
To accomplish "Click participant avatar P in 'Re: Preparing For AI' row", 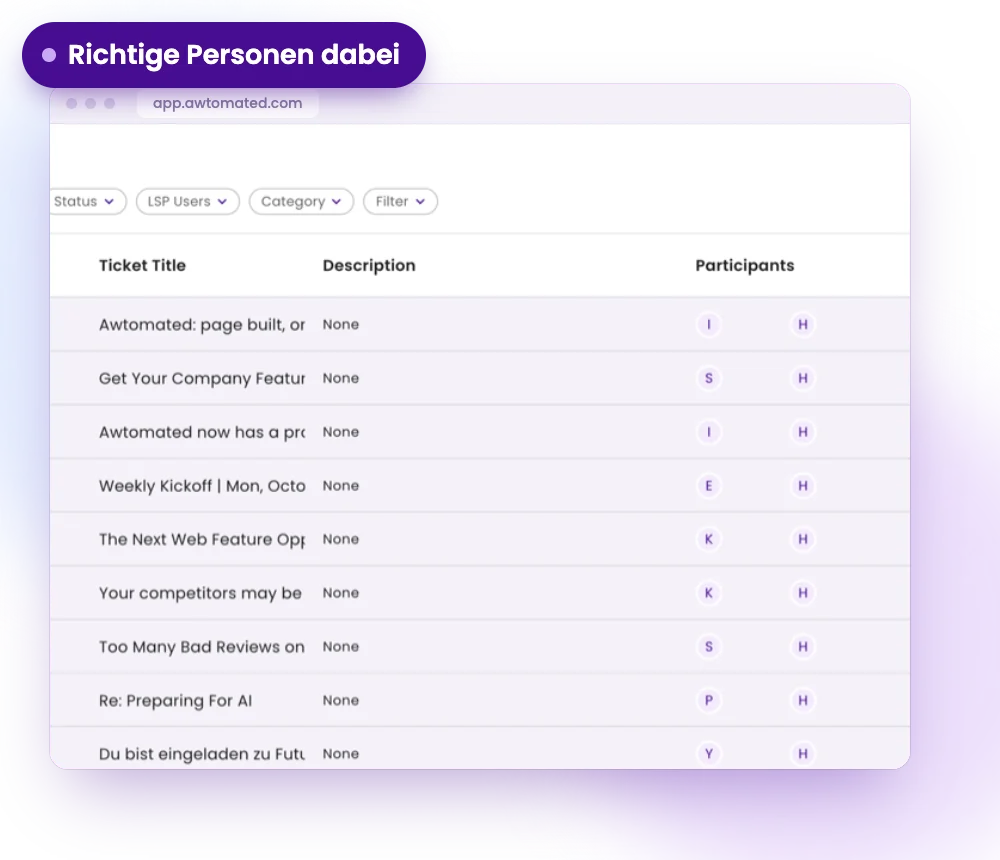I will point(709,701).
